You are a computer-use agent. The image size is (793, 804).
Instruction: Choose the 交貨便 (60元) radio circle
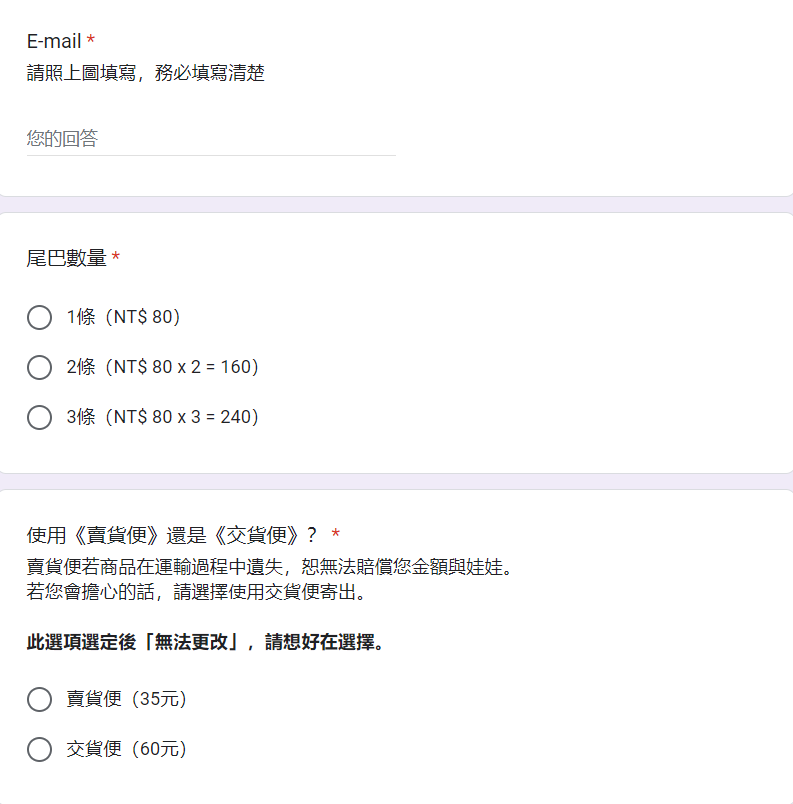[x=39, y=750]
